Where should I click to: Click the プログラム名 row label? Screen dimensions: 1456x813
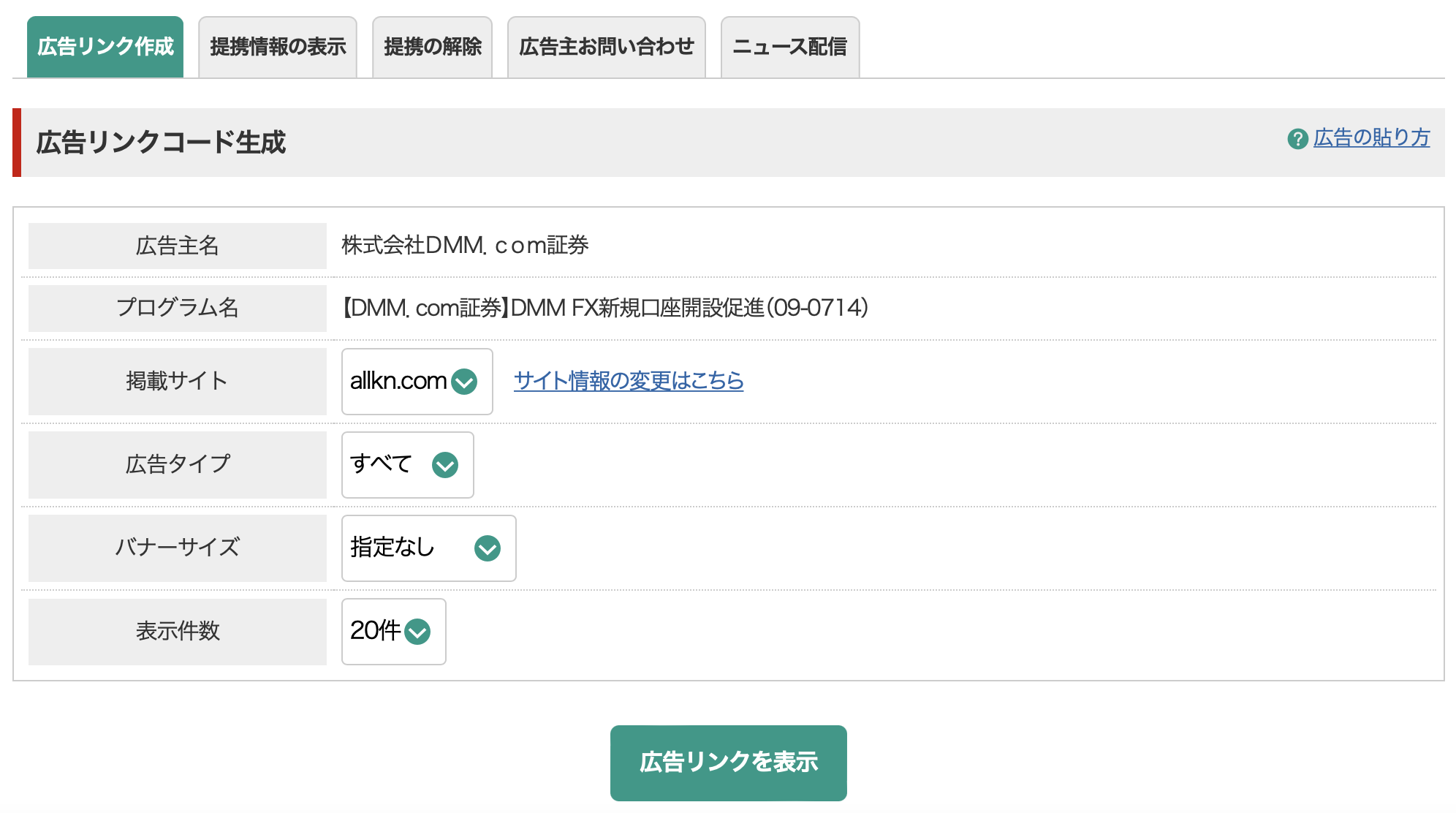click(x=178, y=308)
